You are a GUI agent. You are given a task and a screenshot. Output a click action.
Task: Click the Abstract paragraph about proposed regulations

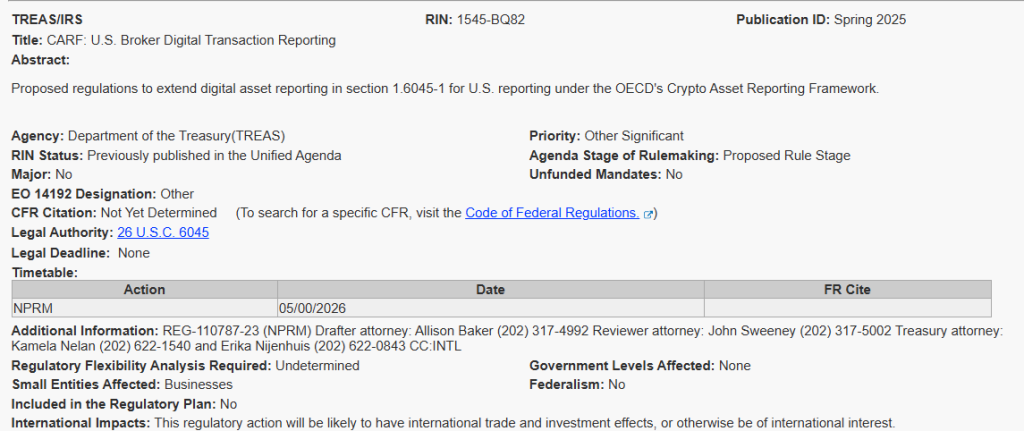445,88
